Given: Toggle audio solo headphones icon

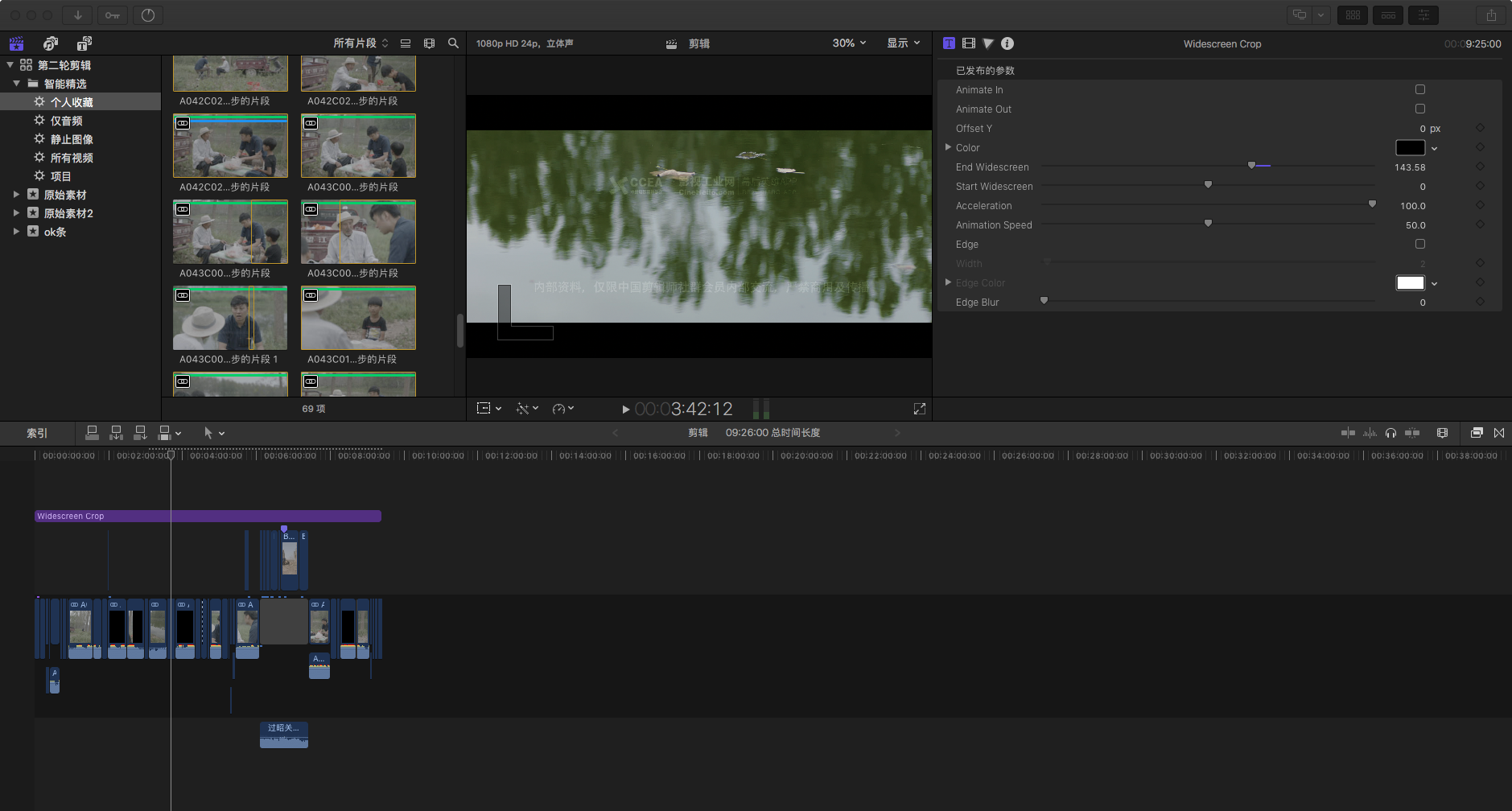Looking at the screenshot, I should click(1390, 433).
